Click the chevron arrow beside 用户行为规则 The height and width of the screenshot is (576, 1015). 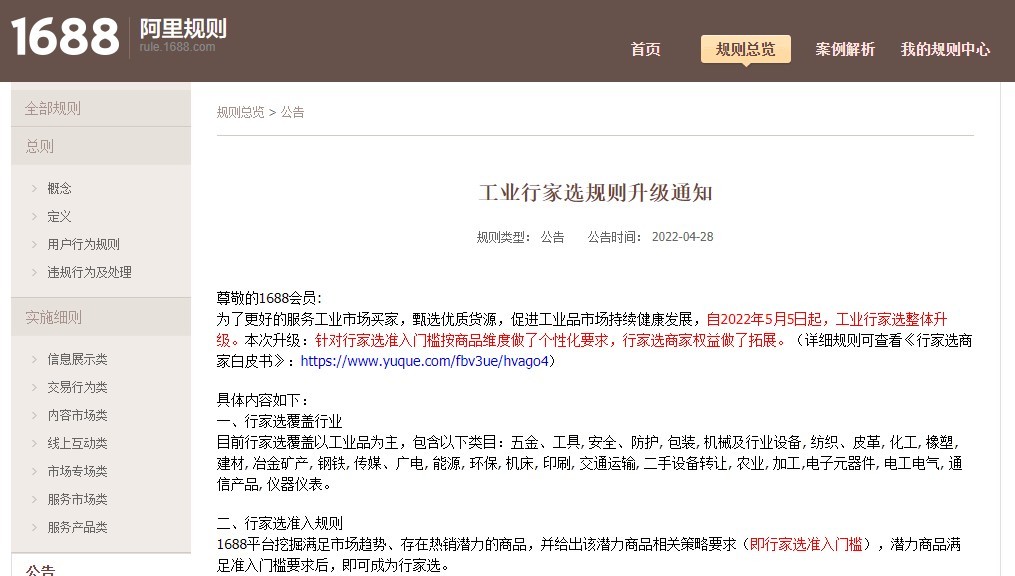[x=34, y=244]
